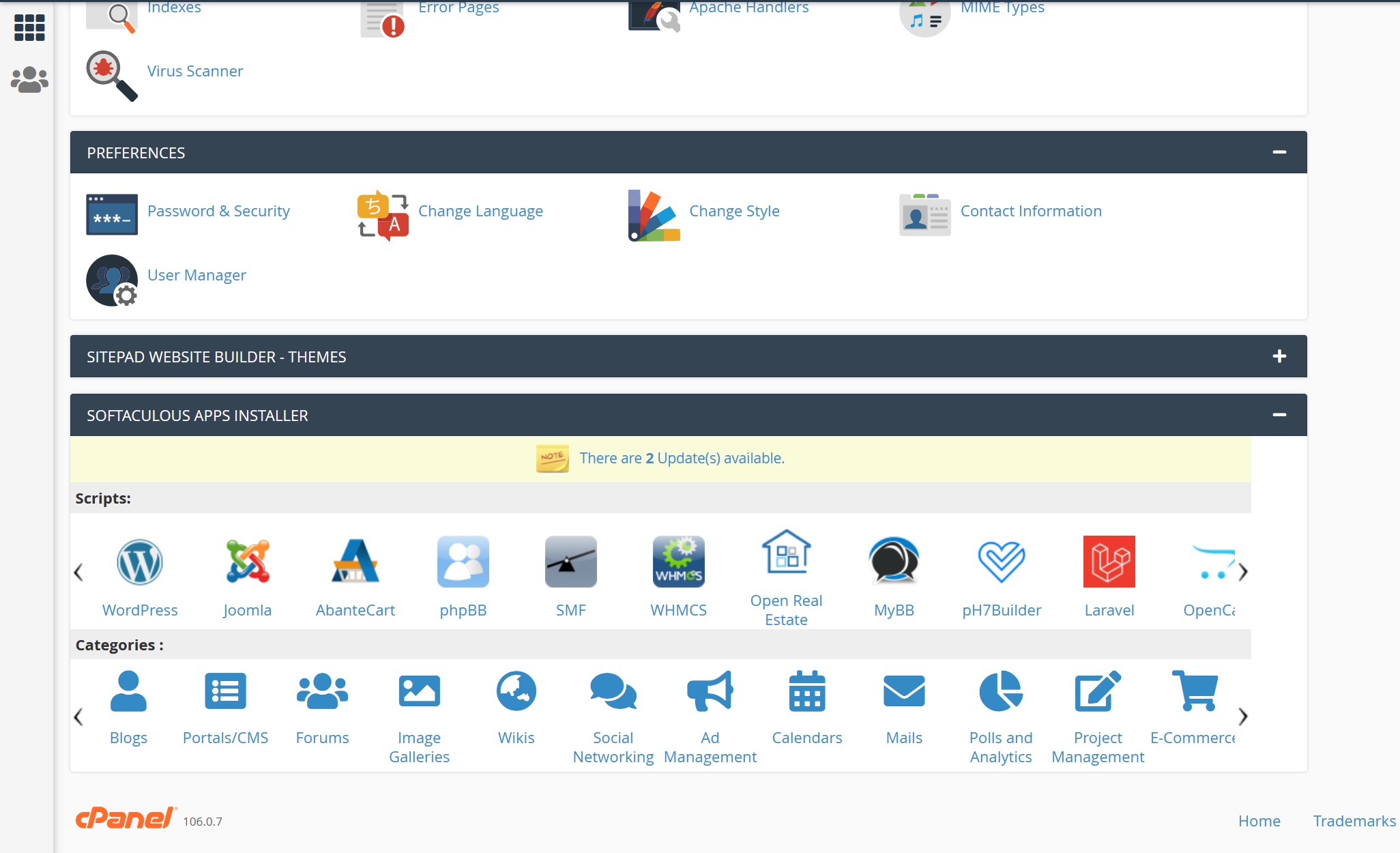Click the MyBB icon
The width and height of the screenshot is (1400, 853).
[894, 562]
